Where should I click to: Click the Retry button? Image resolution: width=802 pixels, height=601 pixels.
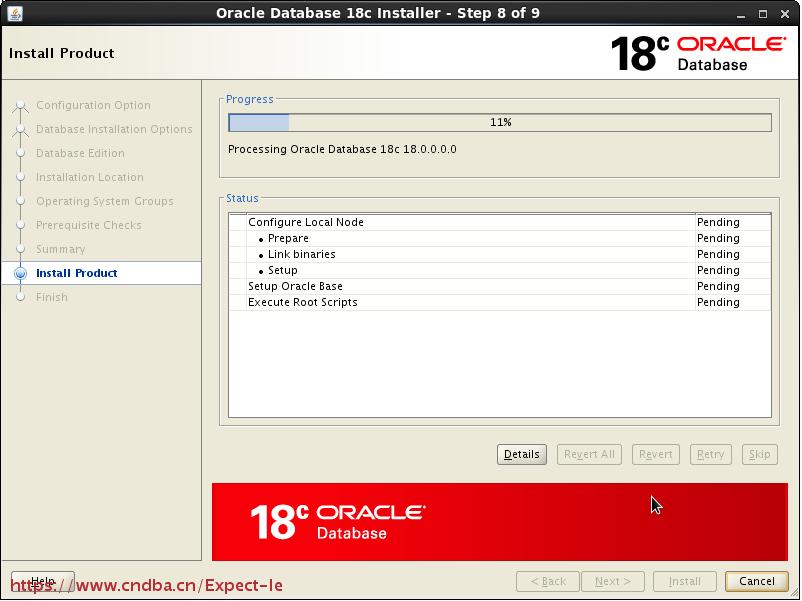click(710, 454)
